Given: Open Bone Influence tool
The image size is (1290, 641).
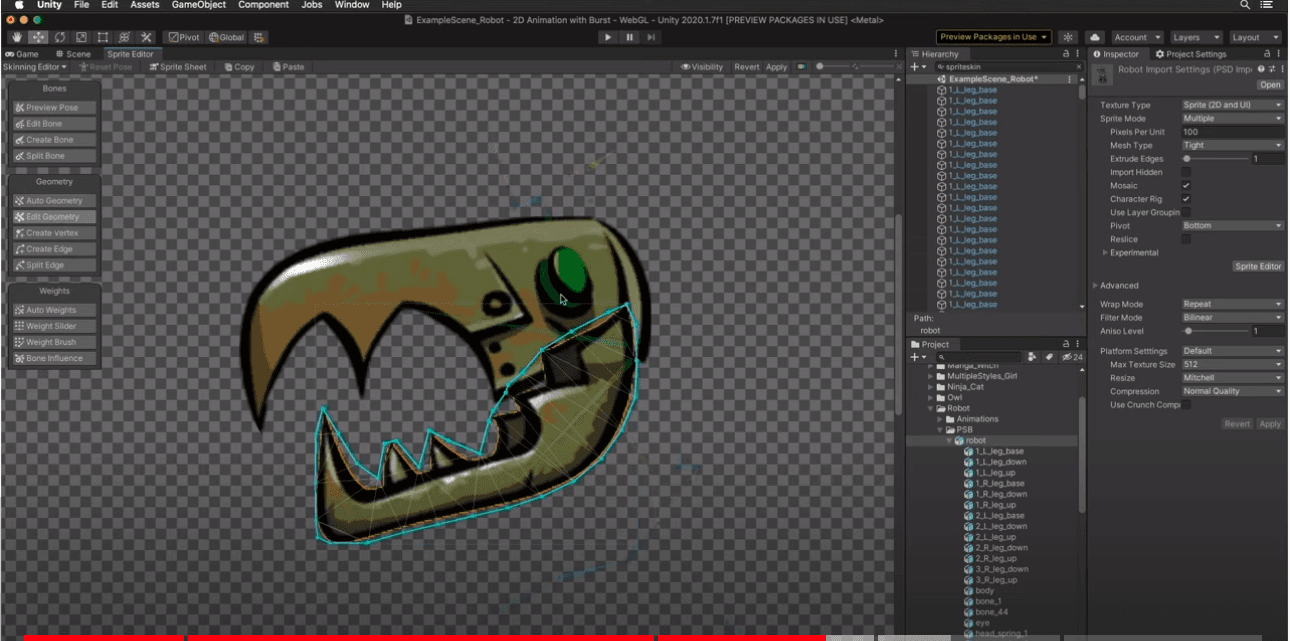Looking at the screenshot, I should 54,358.
